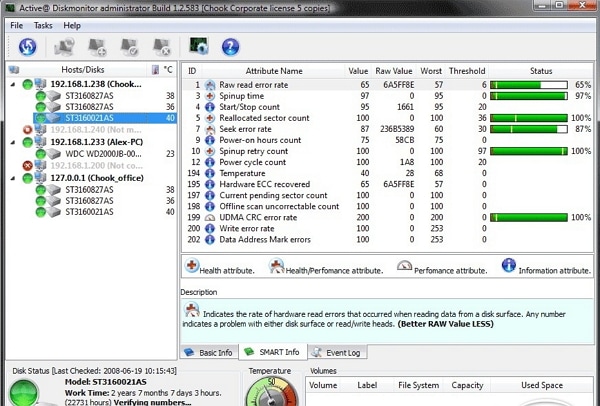Click the connect to remote computer toolbar icon
Screen dimensions: 600x406
64,47
